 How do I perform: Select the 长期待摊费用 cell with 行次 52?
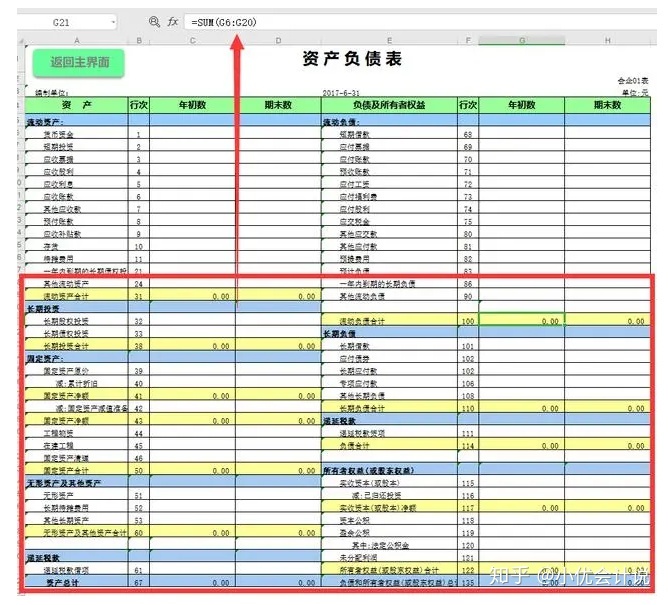coord(77,508)
